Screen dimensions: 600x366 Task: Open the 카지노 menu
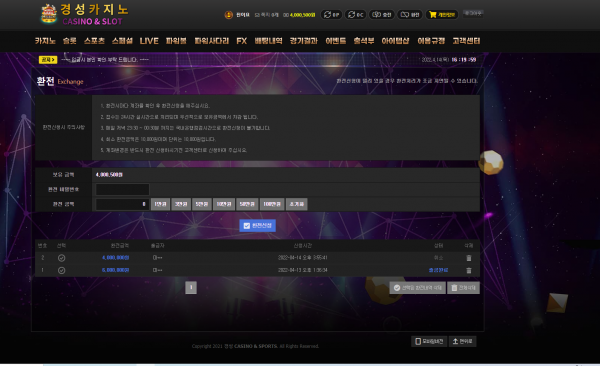(45, 41)
